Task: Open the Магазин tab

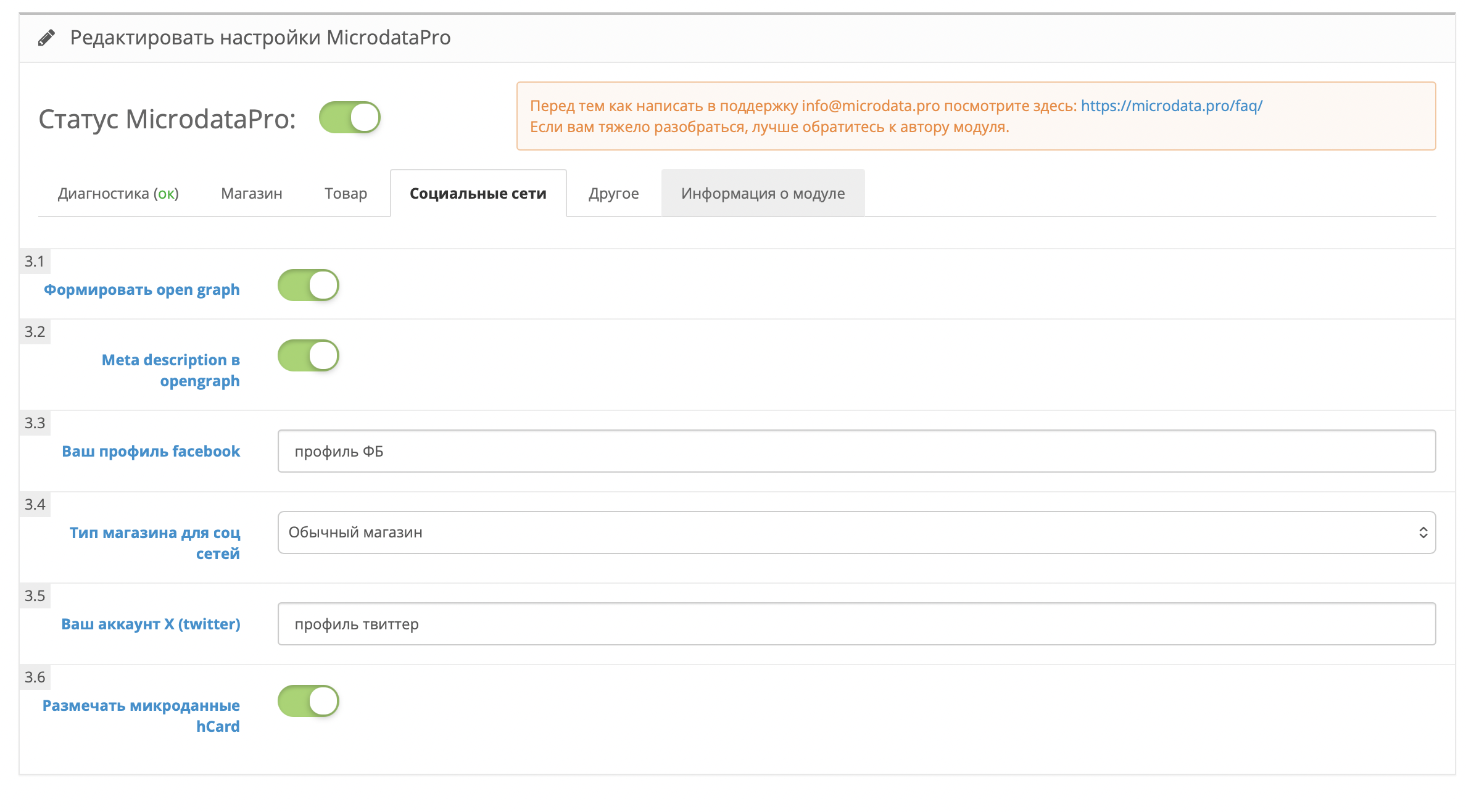Action: (x=252, y=193)
